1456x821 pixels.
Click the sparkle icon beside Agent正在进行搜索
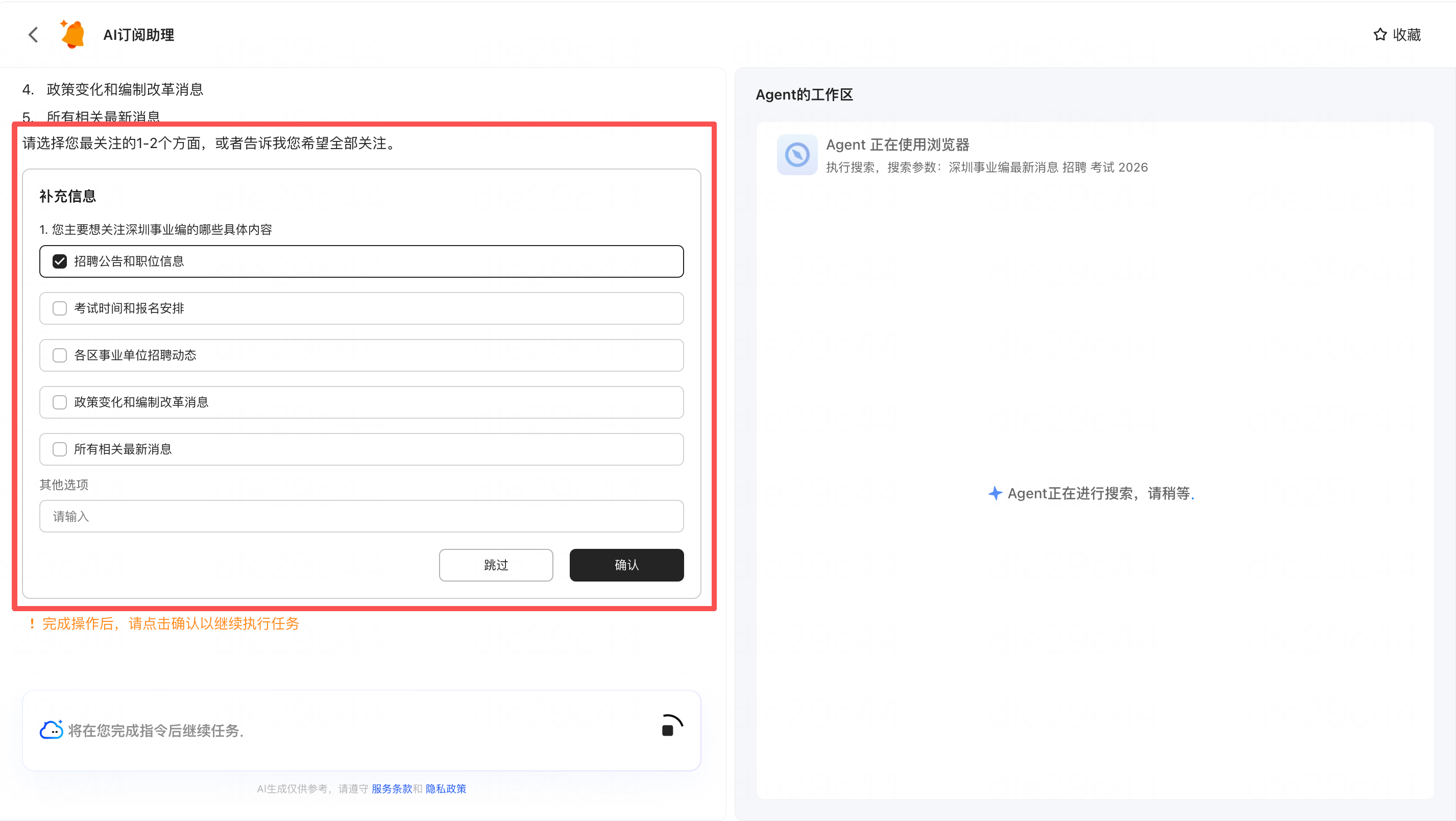pyautogui.click(x=995, y=493)
